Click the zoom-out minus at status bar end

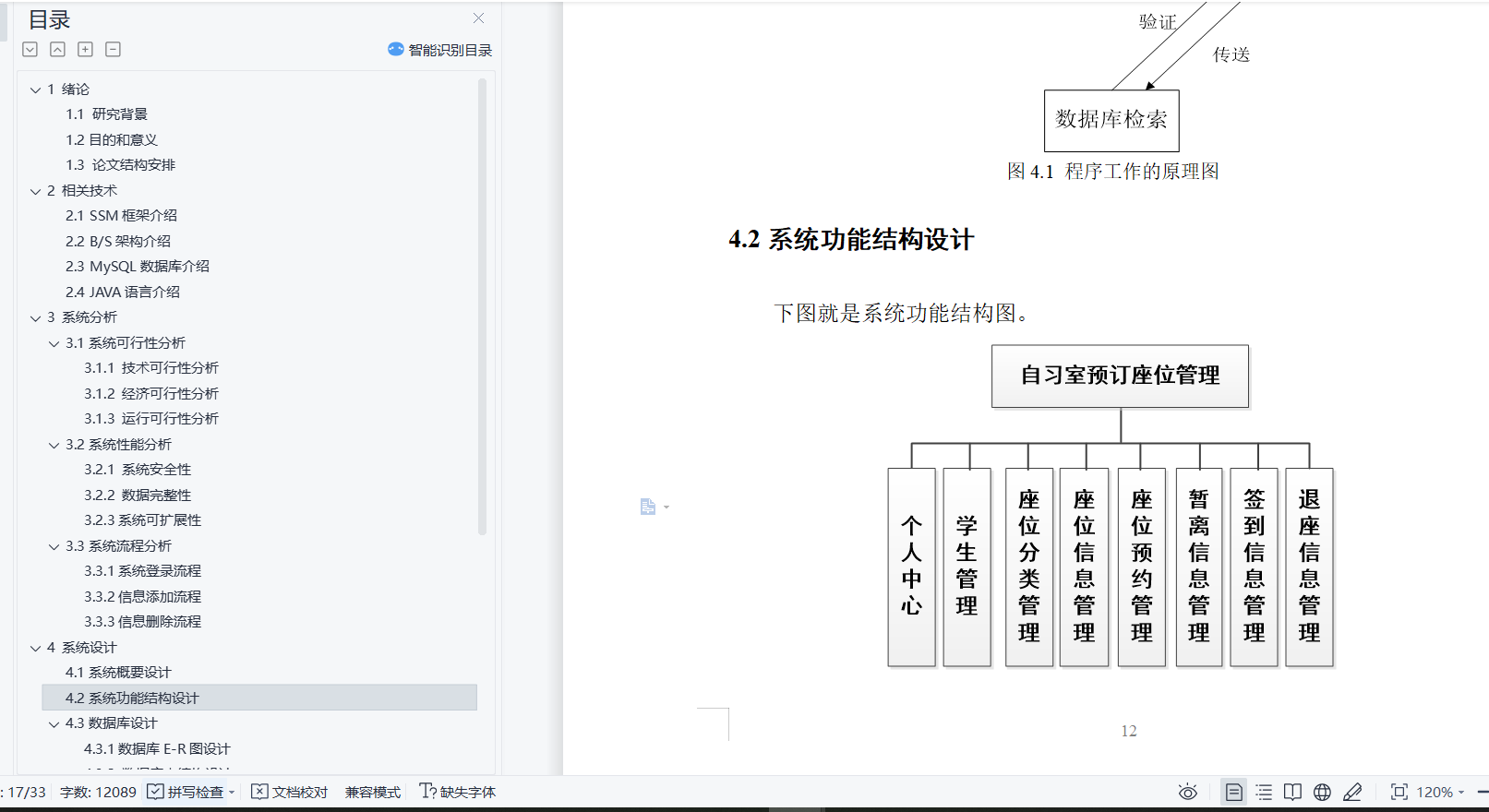(1483, 792)
